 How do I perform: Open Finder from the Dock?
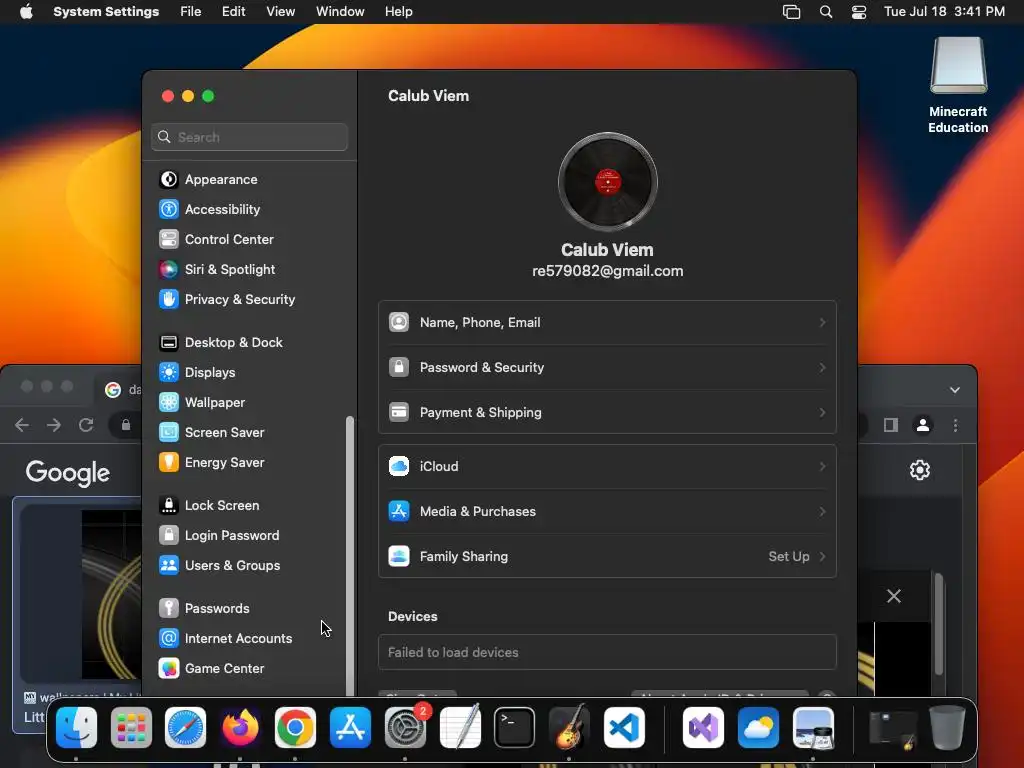coord(76,728)
